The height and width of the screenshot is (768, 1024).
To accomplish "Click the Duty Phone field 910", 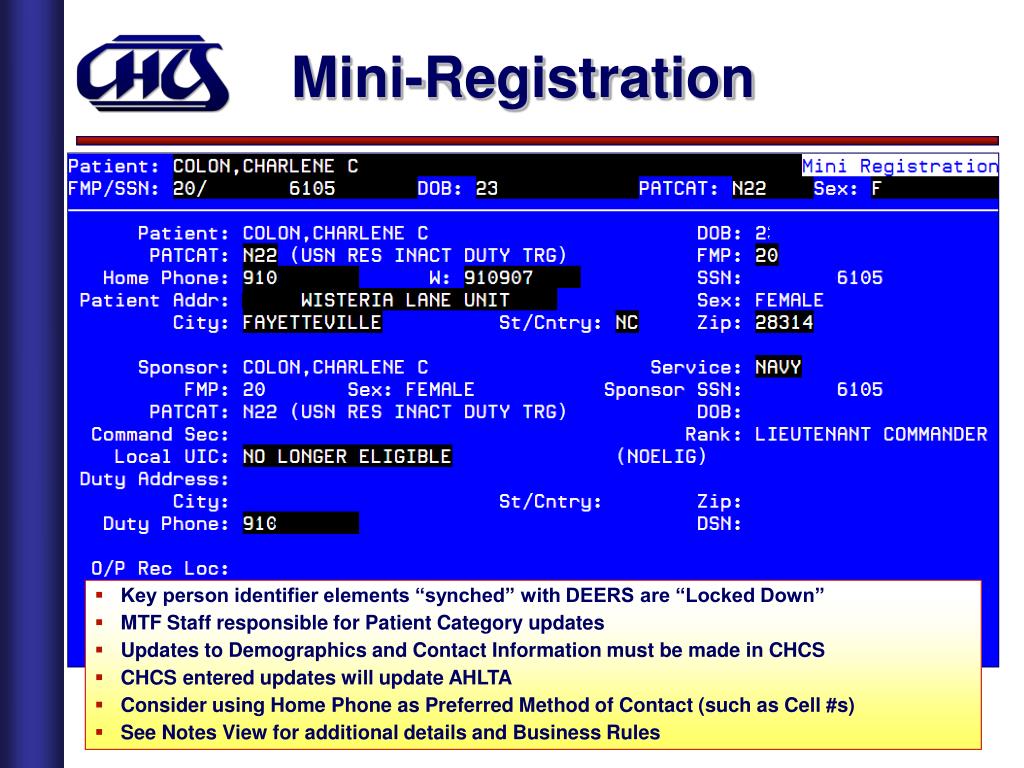I will click(300, 524).
